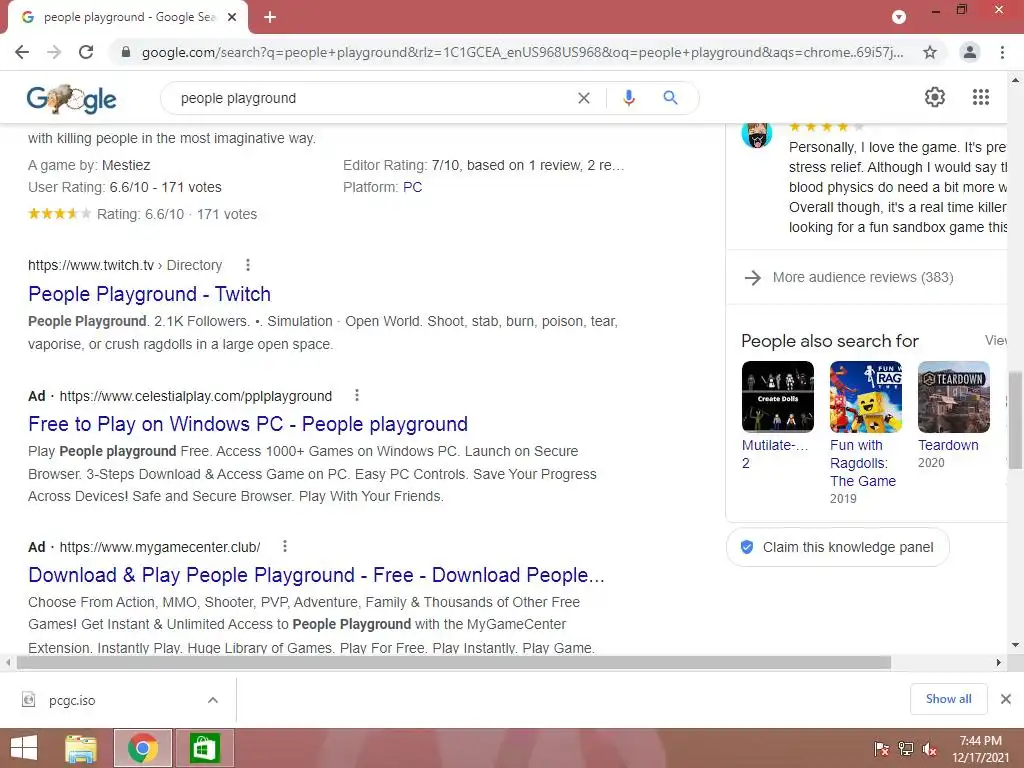The image size is (1024, 768).
Task: Click the muted volume tray icon
Action: [x=929, y=749]
